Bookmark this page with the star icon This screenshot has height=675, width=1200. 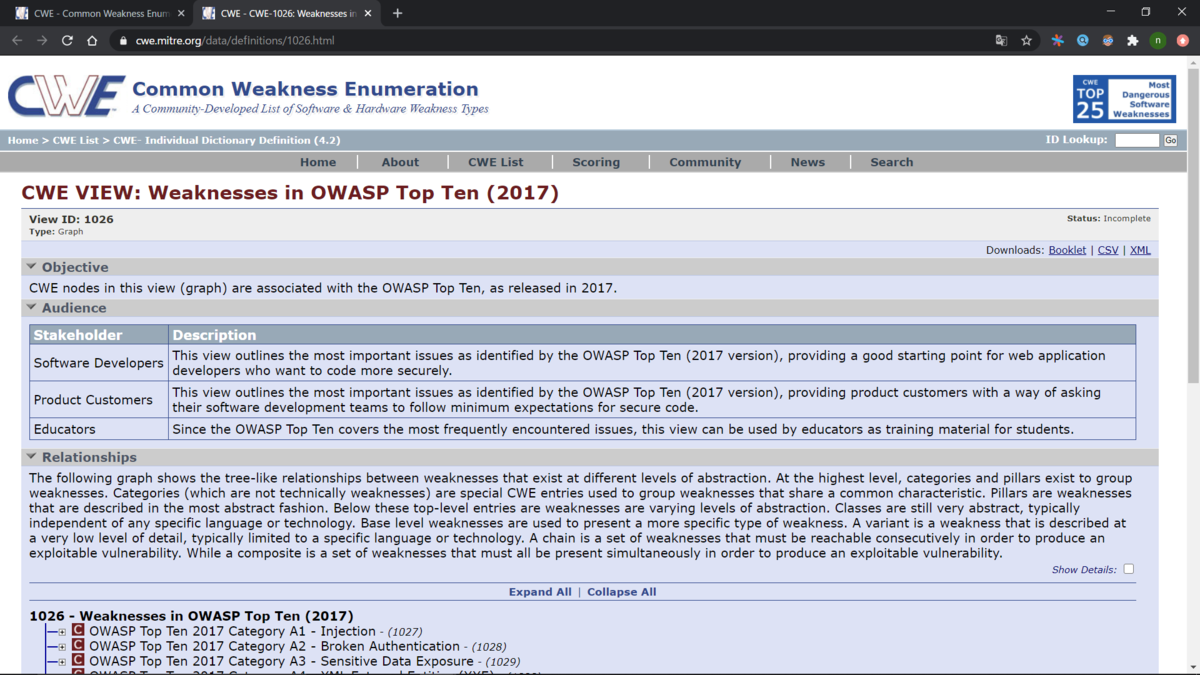click(1026, 41)
